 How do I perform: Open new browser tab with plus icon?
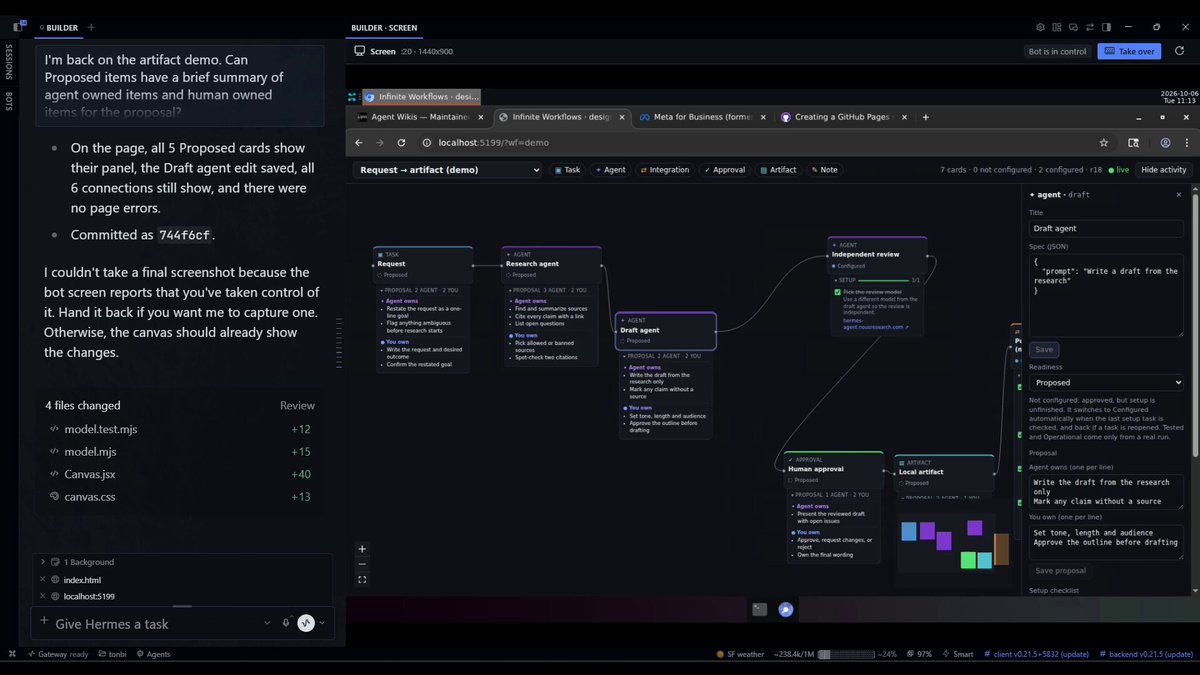click(x=925, y=117)
